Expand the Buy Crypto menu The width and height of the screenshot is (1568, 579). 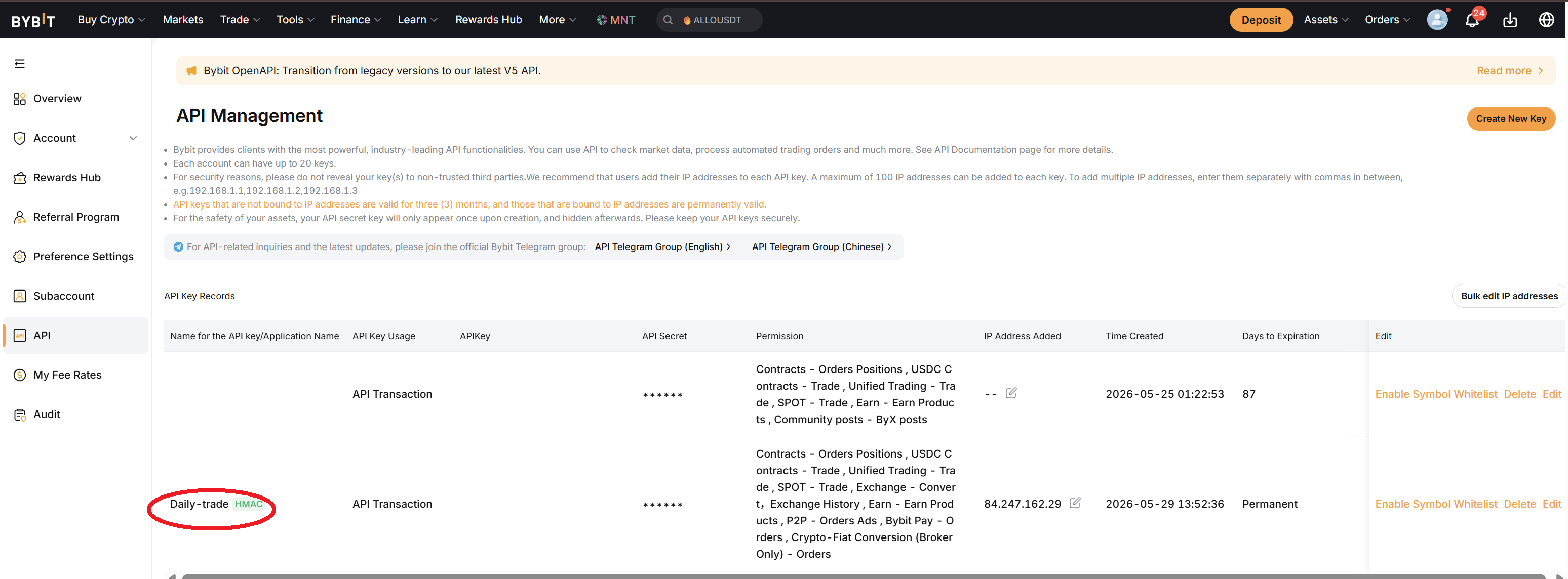[111, 20]
